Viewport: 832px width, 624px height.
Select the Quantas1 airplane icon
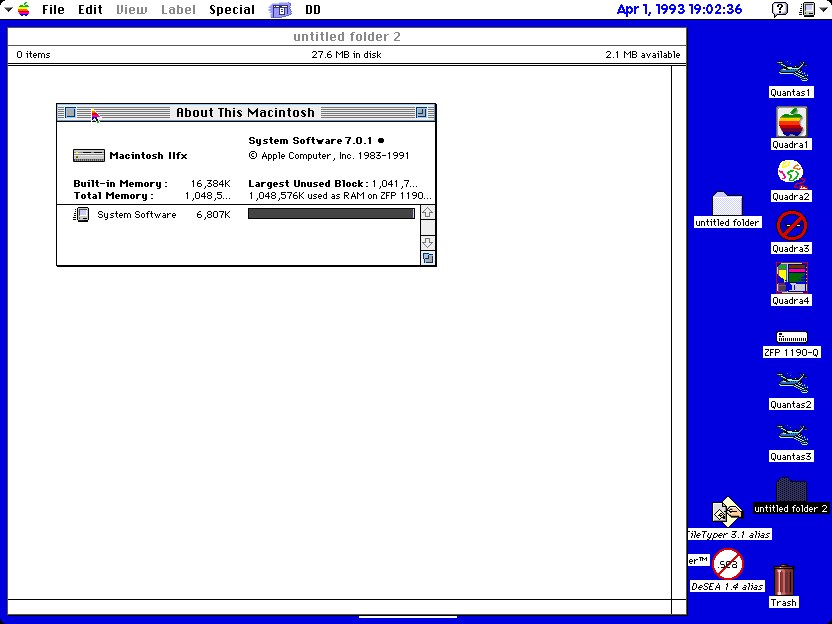[792, 71]
